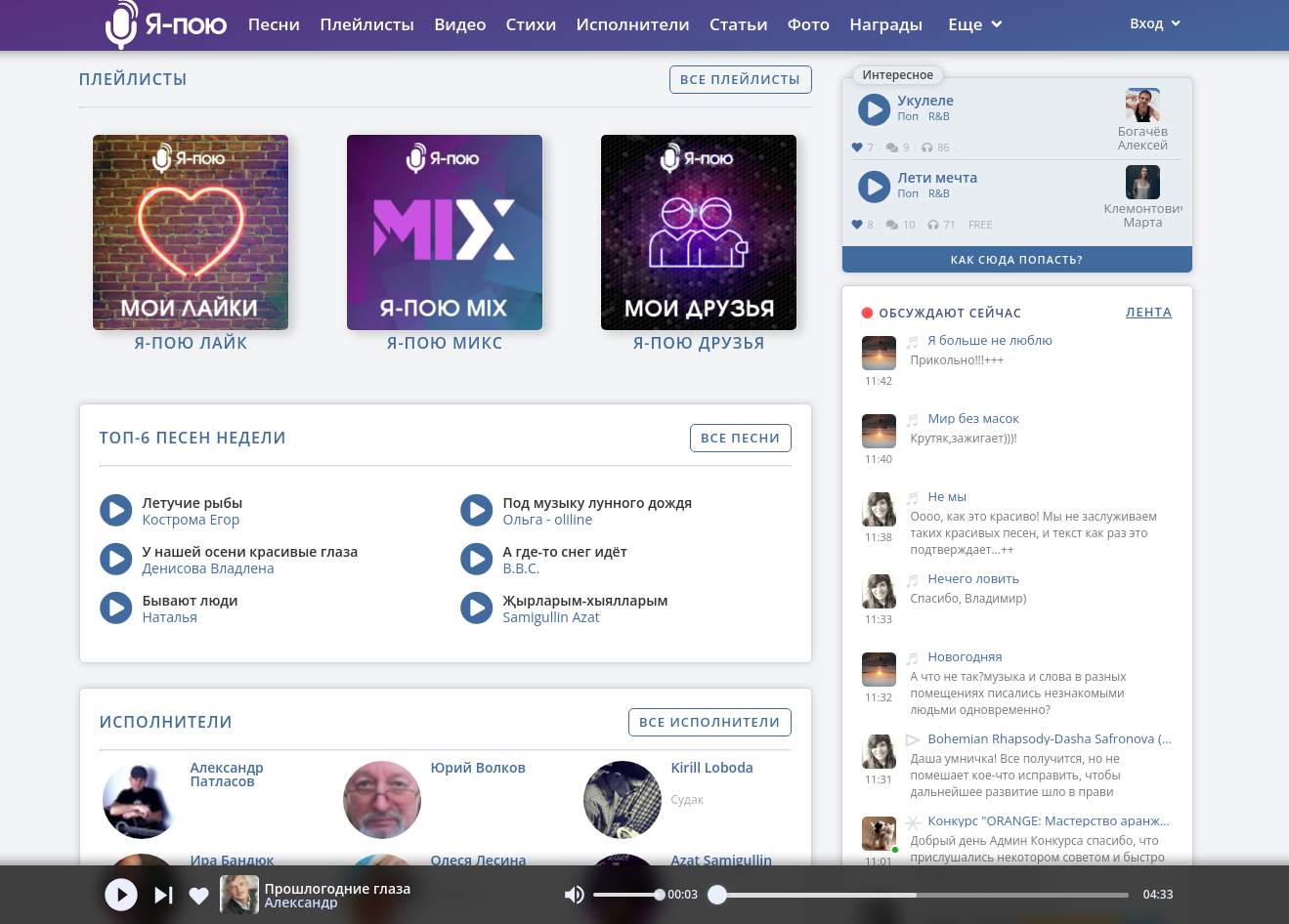Click comments icon on the Лети мечта track
Screen dimensions: 1289x924
[892, 225]
